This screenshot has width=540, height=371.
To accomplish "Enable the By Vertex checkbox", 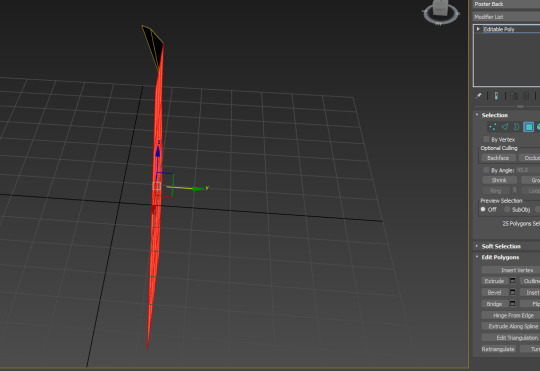I will [x=486, y=139].
